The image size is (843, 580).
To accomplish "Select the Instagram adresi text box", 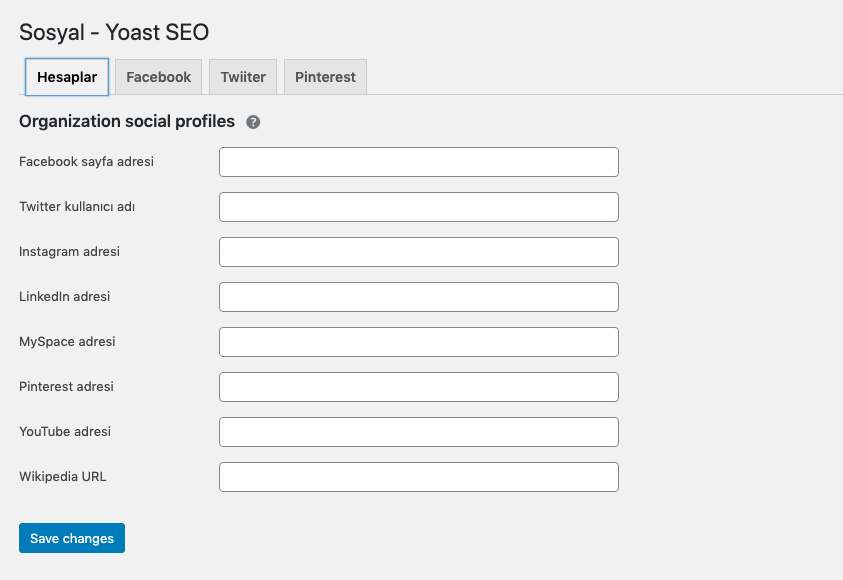I will click(418, 252).
